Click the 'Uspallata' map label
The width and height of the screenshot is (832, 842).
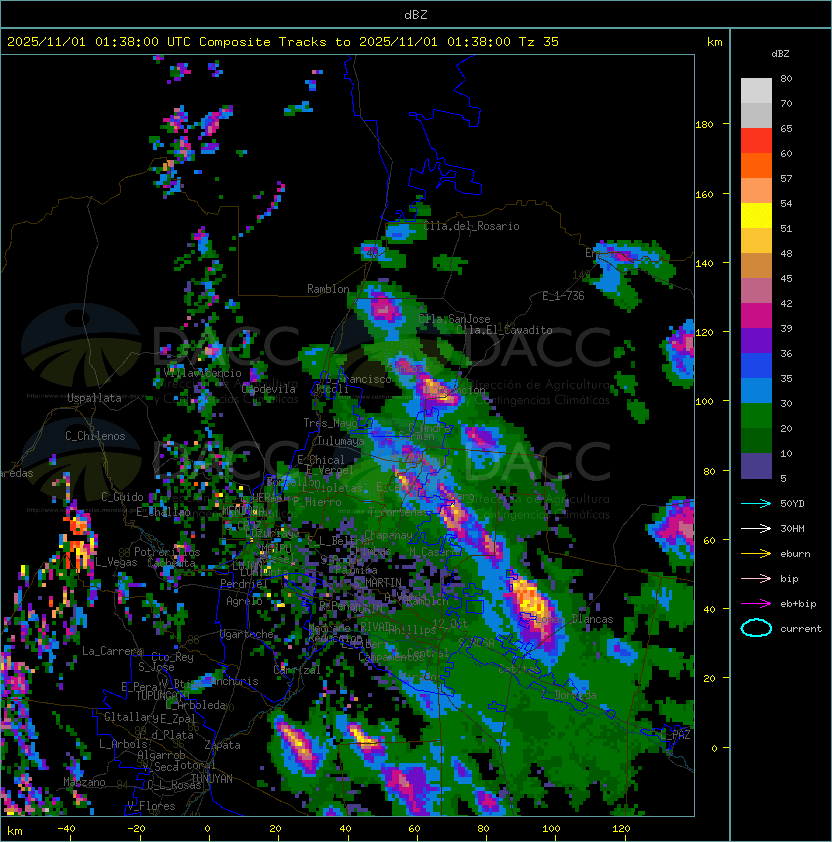coord(94,398)
